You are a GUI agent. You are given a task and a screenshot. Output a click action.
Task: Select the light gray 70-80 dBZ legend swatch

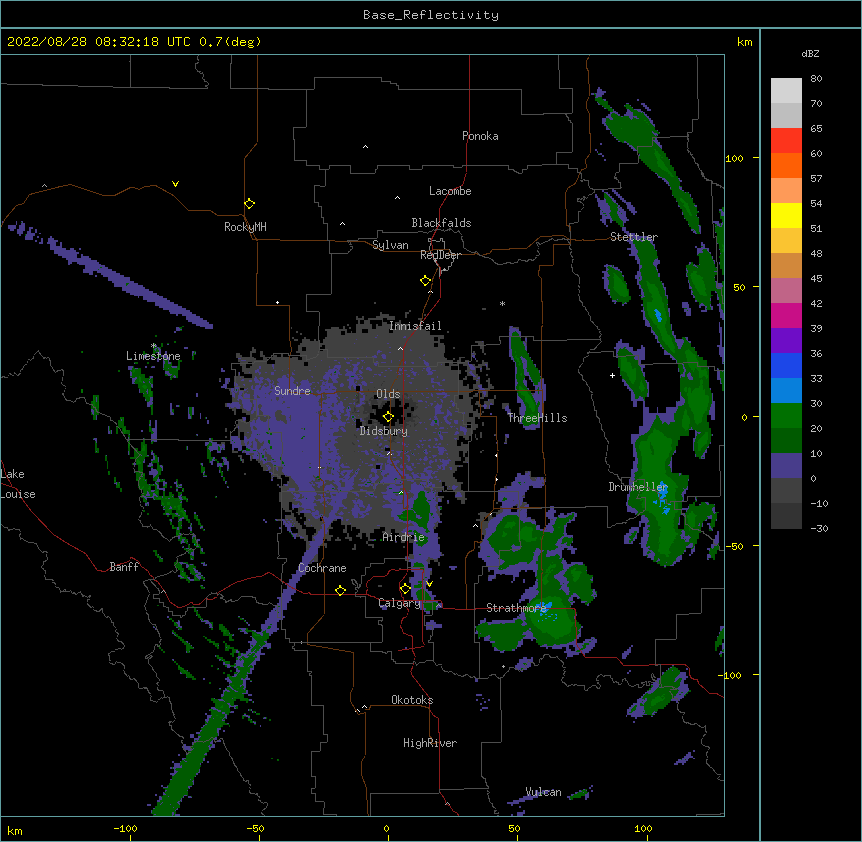point(786,91)
